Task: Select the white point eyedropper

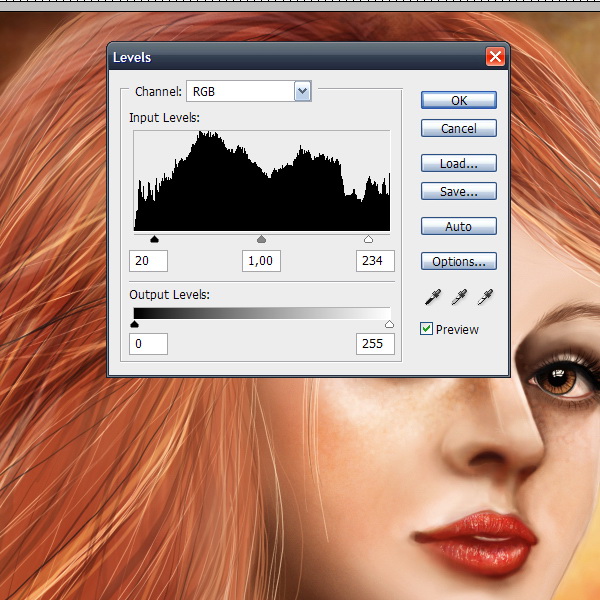Action: (x=485, y=297)
